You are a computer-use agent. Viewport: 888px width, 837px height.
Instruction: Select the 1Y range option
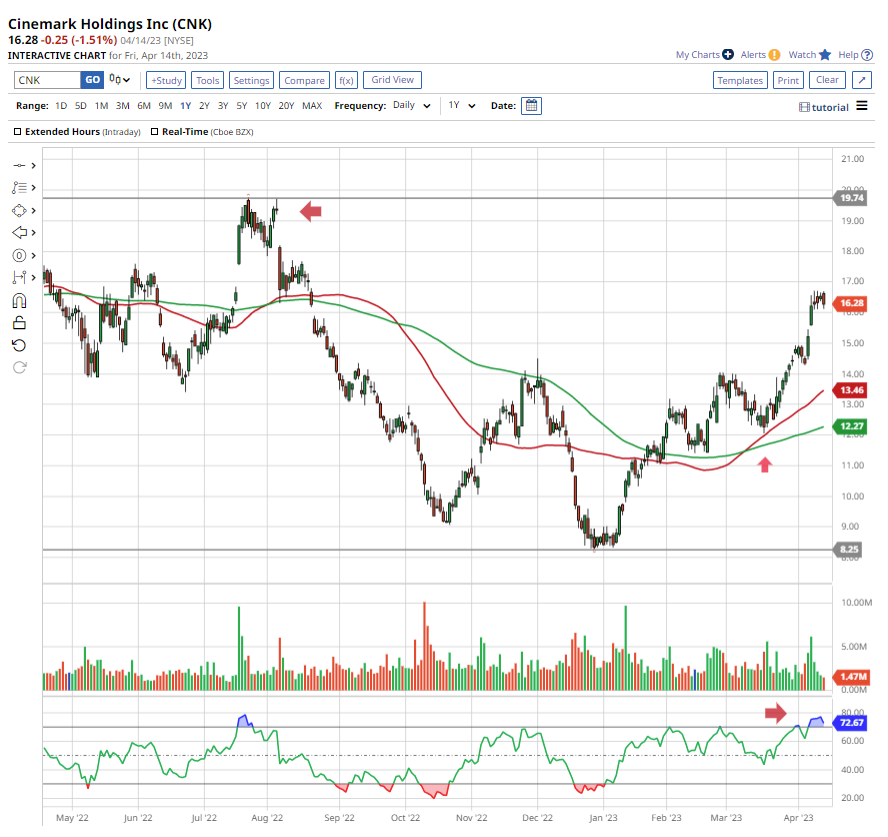[x=186, y=106]
